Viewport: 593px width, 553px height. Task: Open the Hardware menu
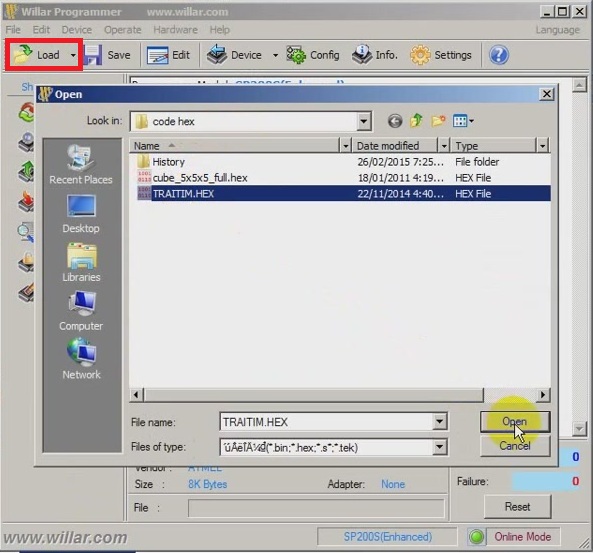(x=175, y=30)
